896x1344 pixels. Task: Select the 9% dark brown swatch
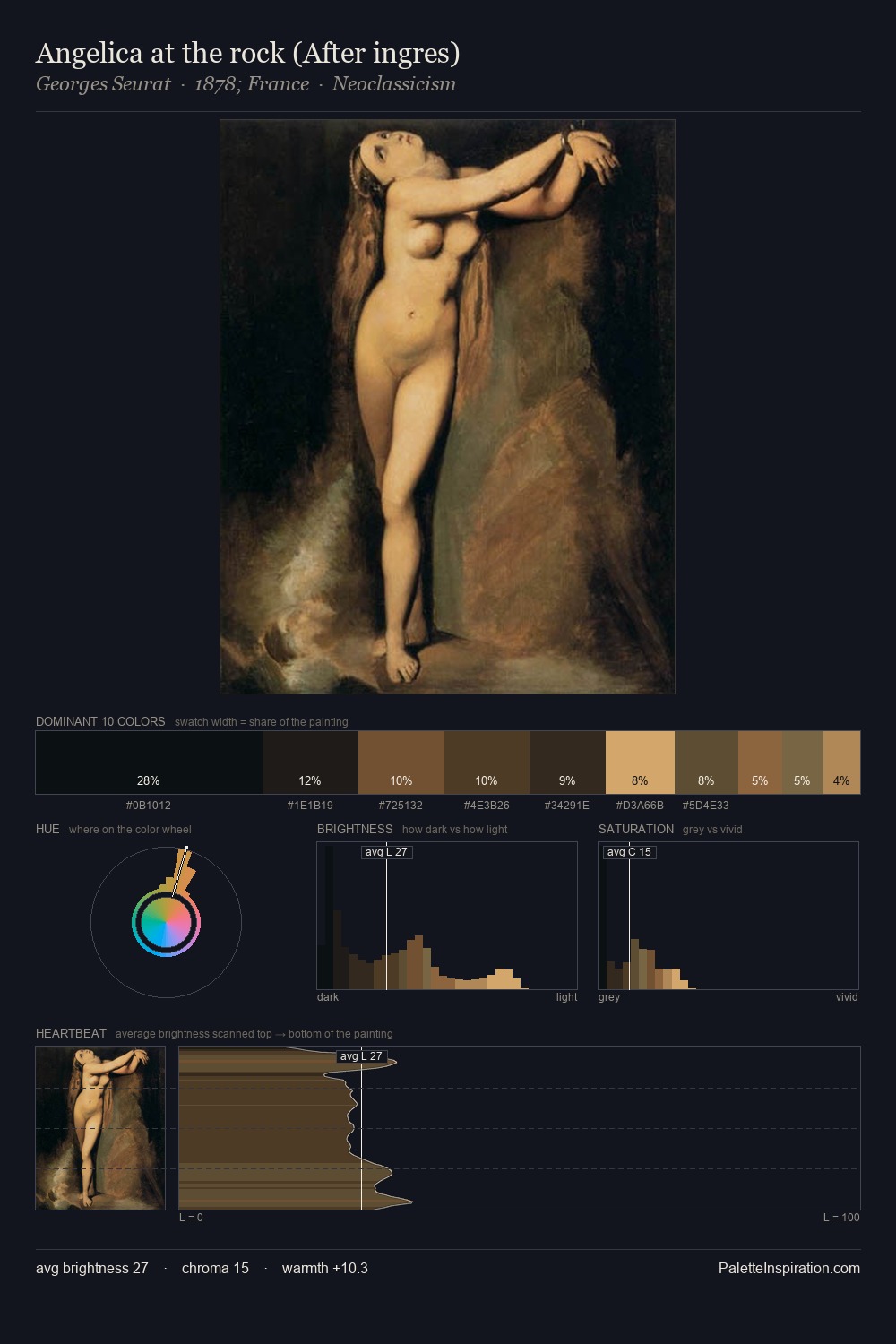(x=567, y=762)
